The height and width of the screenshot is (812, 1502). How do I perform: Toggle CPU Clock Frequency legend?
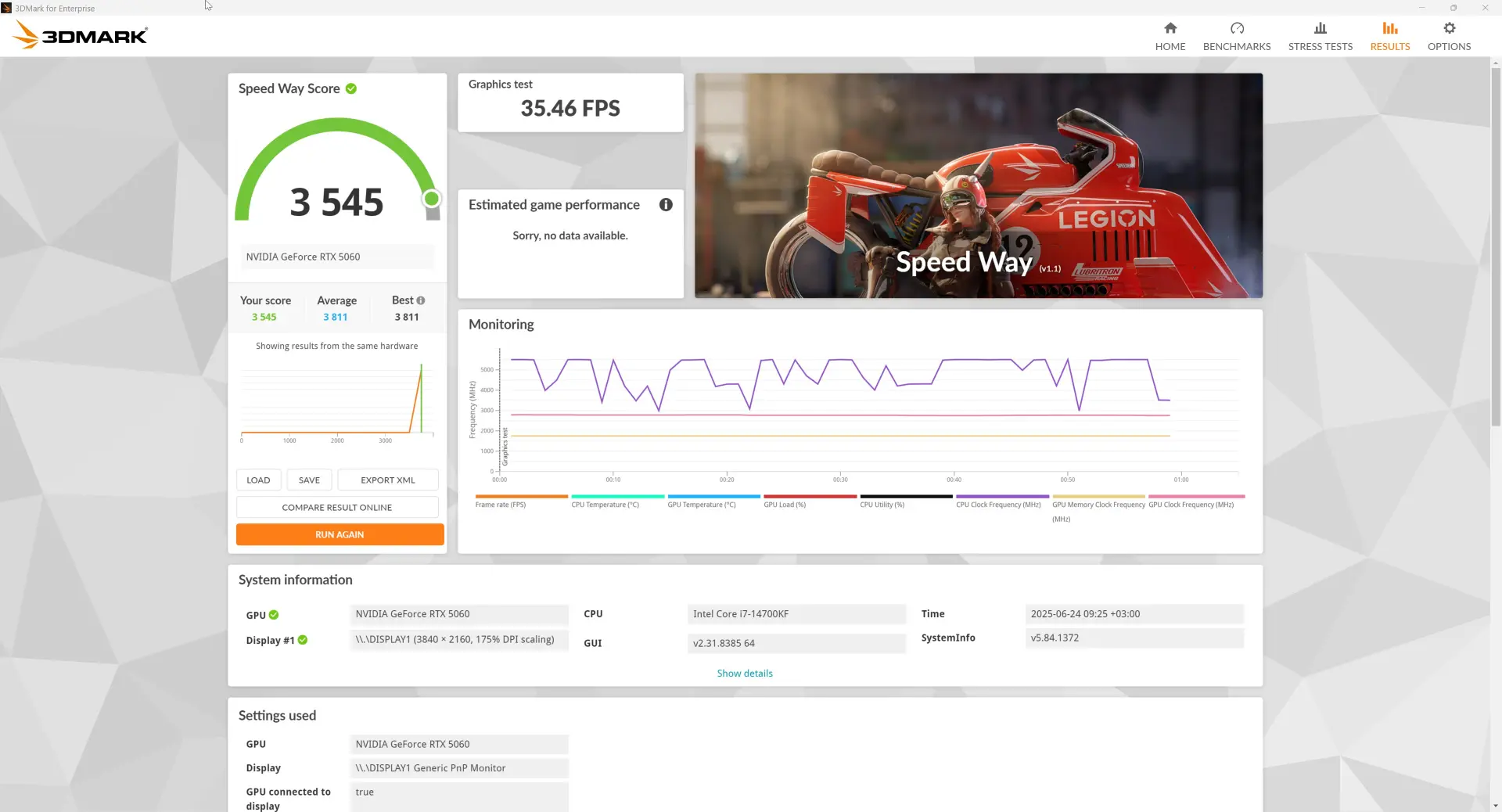pos(1002,501)
